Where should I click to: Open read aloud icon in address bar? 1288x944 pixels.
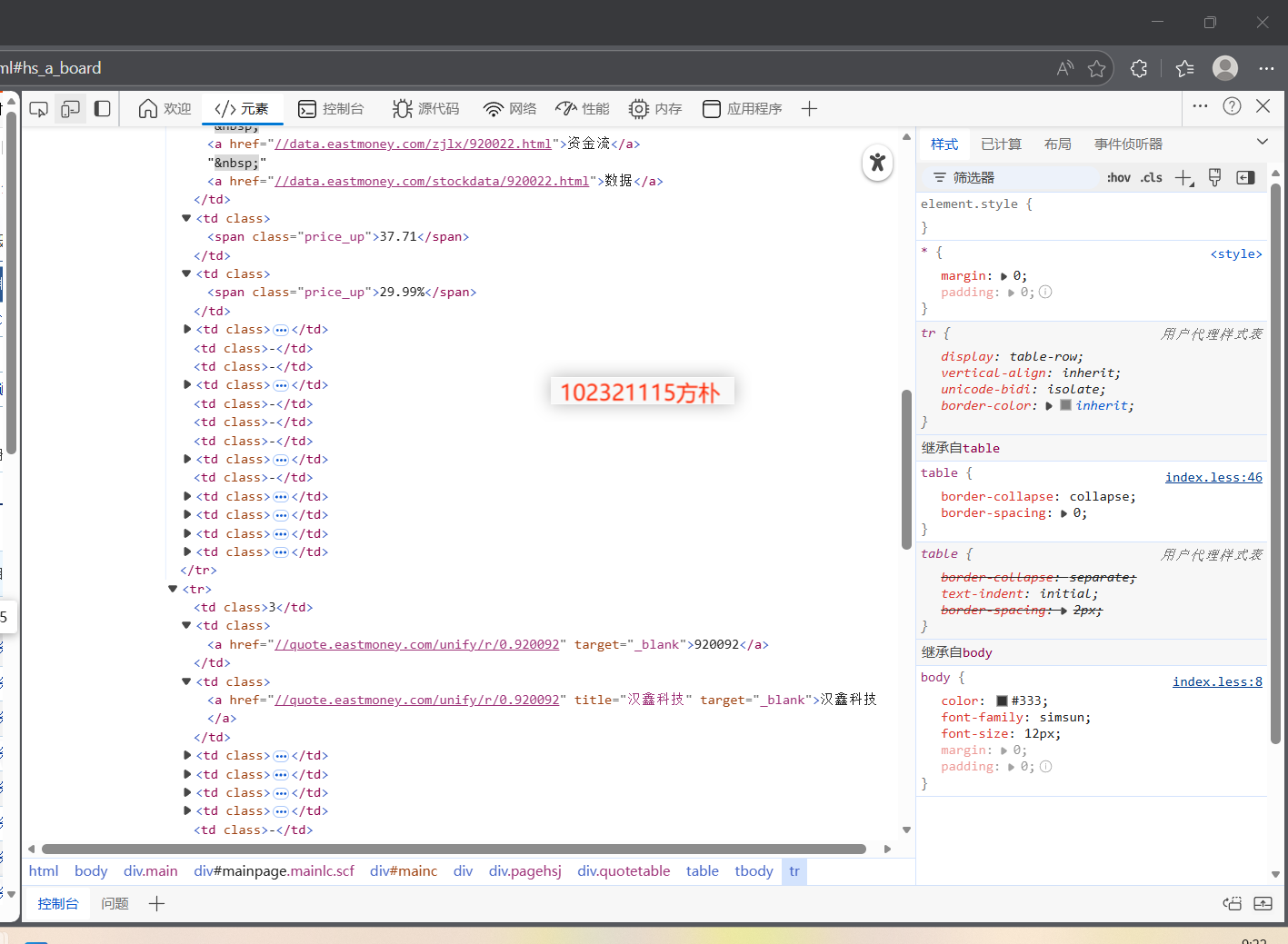click(x=1065, y=68)
